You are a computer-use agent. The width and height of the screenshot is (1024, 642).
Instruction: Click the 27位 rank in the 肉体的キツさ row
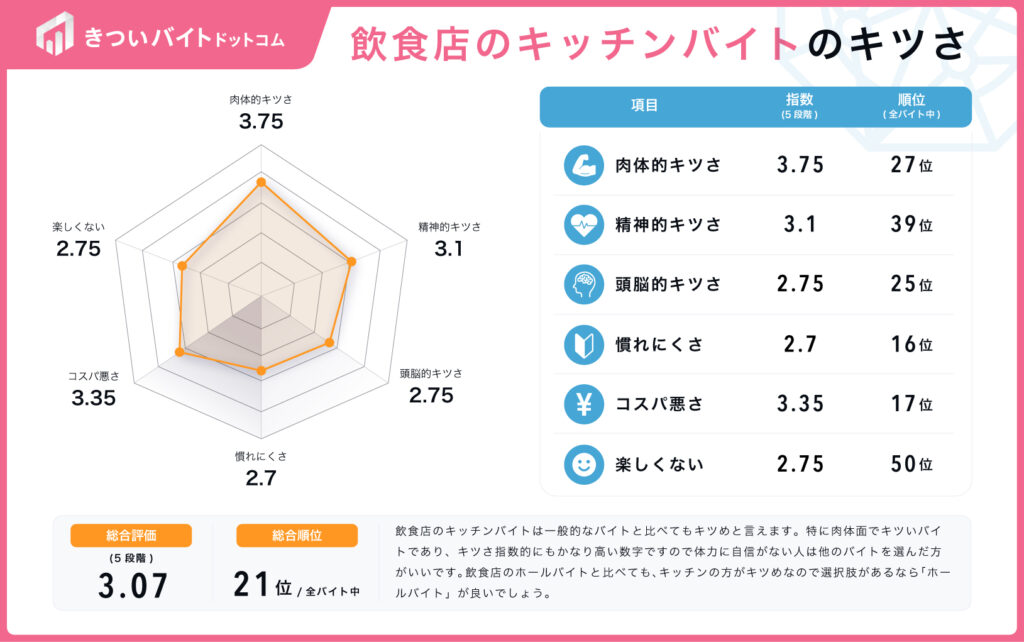click(x=911, y=165)
